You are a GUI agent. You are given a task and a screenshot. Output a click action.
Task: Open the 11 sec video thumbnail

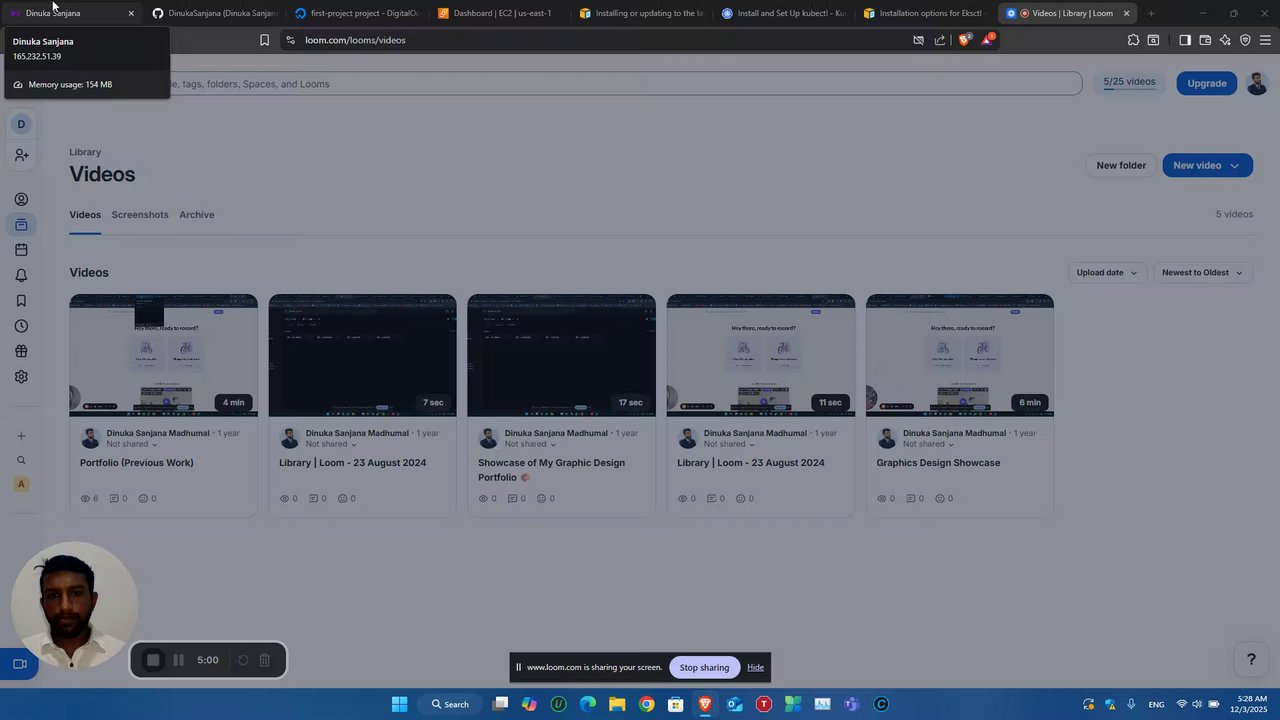761,355
